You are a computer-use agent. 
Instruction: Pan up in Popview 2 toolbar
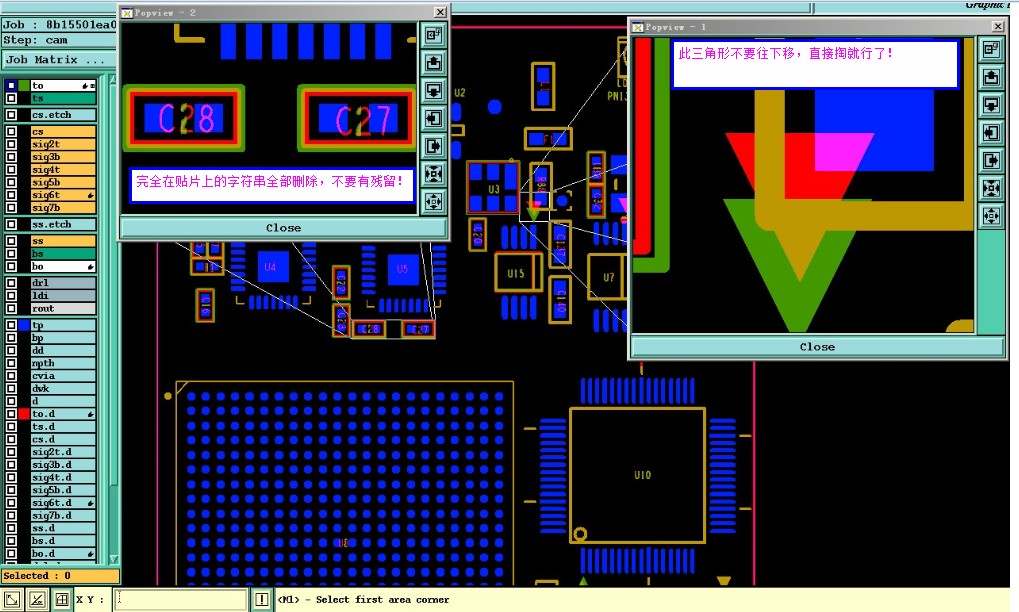click(x=433, y=62)
